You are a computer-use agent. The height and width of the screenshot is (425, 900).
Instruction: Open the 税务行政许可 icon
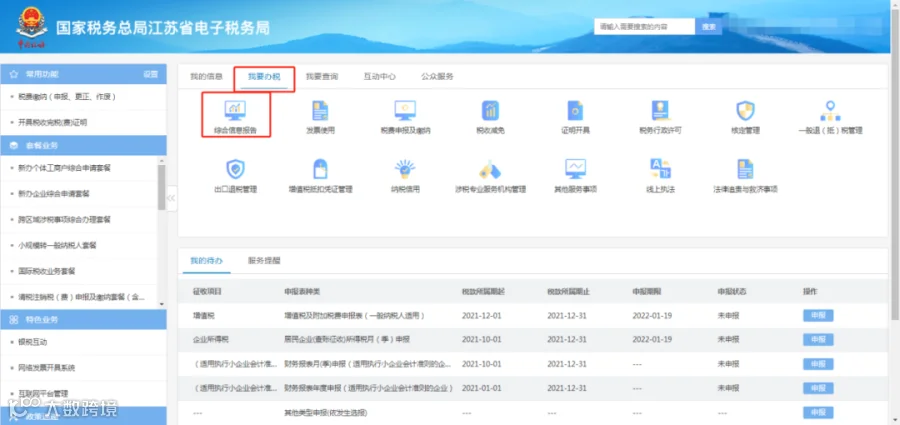tap(660, 110)
